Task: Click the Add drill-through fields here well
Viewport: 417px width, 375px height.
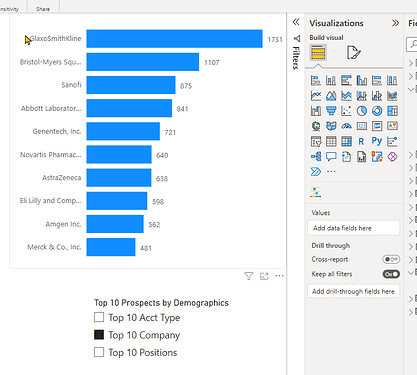Action: click(x=353, y=291)
